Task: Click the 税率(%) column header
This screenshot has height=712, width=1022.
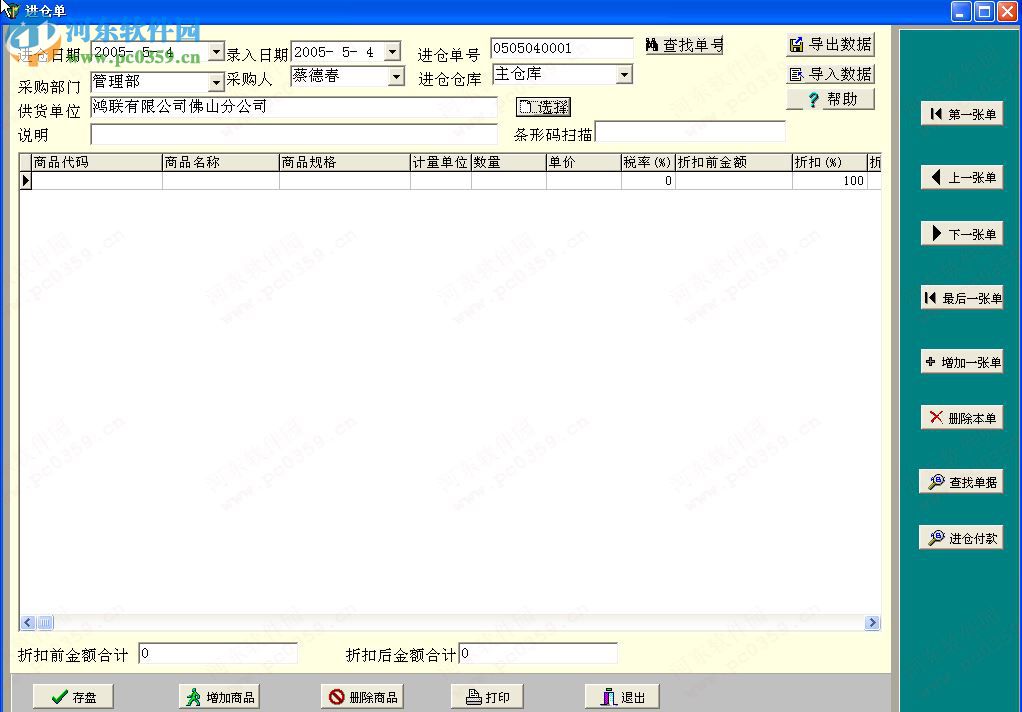Action: 649,162
